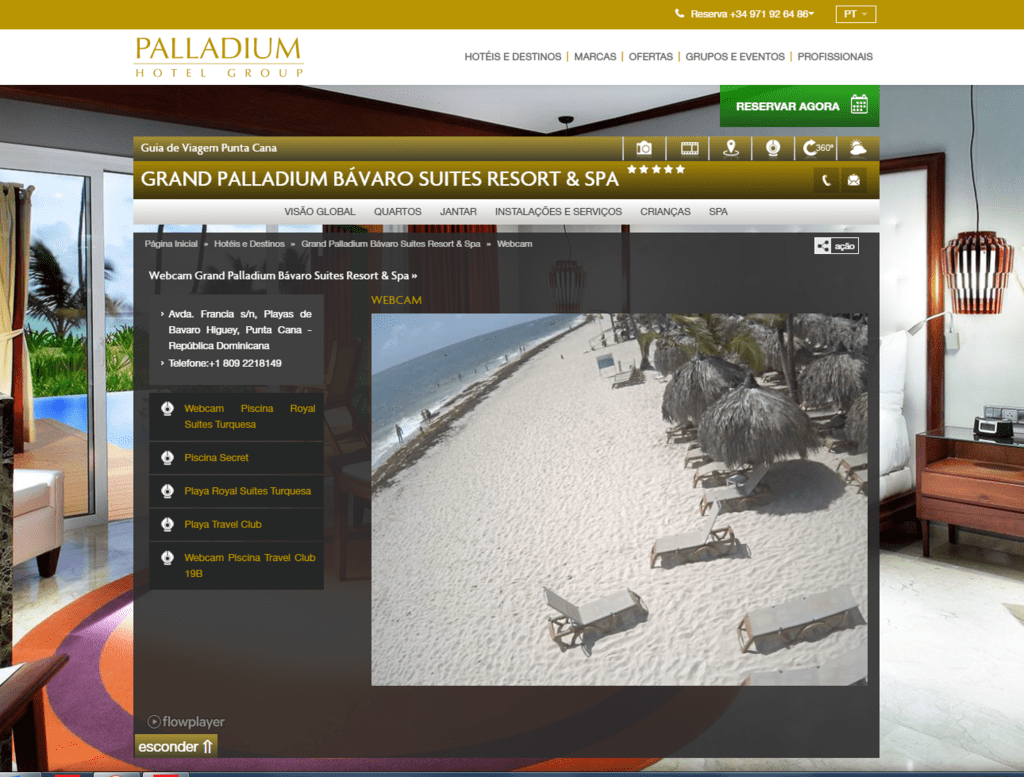
Task: Open Marcas menu
Action: (x=595, y=57)
